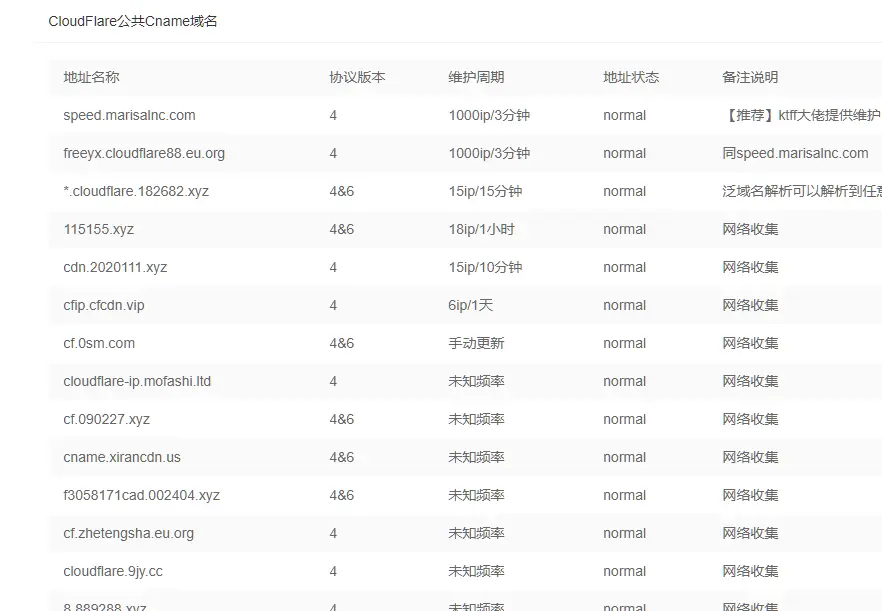Click 网络收集 note in cname.xirancdn.us row
The width and height of the screenshot is (882, 611).
[x=750, y=457]
